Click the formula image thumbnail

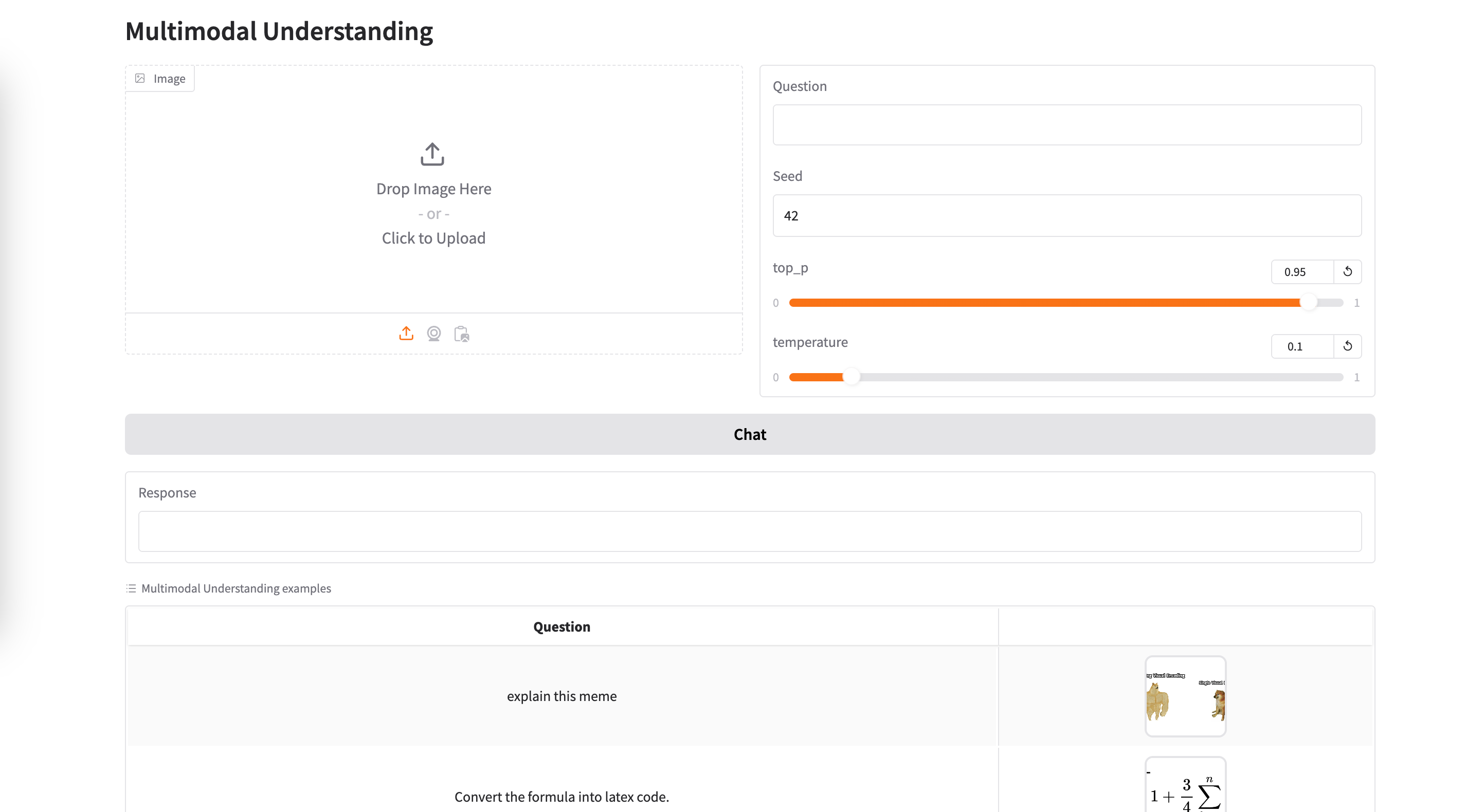[1185, 789]
